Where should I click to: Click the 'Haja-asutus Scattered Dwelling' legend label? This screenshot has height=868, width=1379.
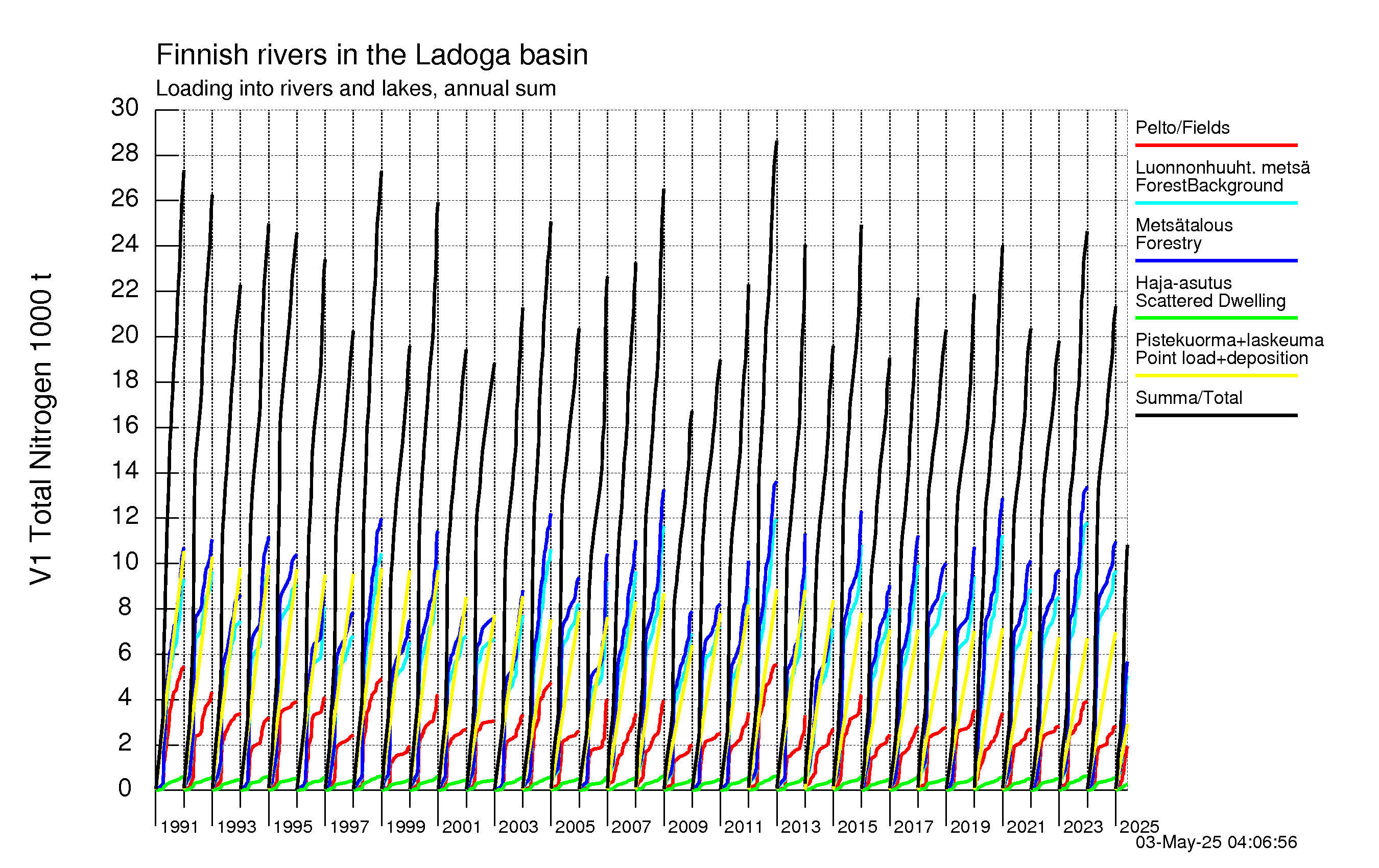coord(1210,292)
